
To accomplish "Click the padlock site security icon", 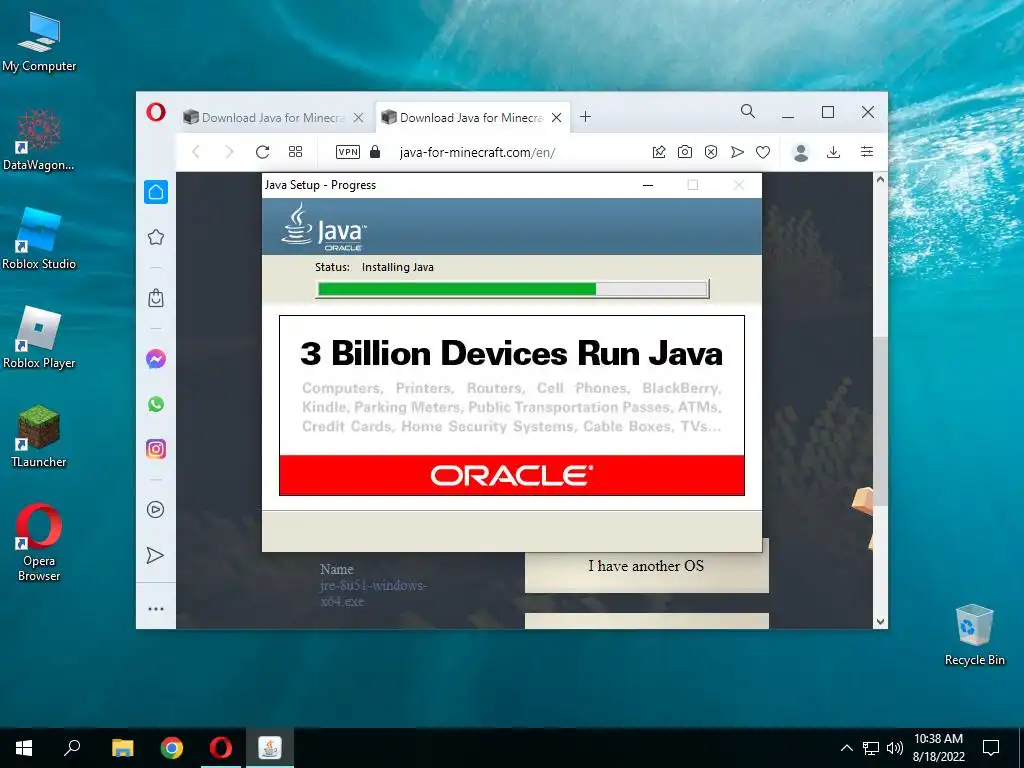I will tap(375, 152).
